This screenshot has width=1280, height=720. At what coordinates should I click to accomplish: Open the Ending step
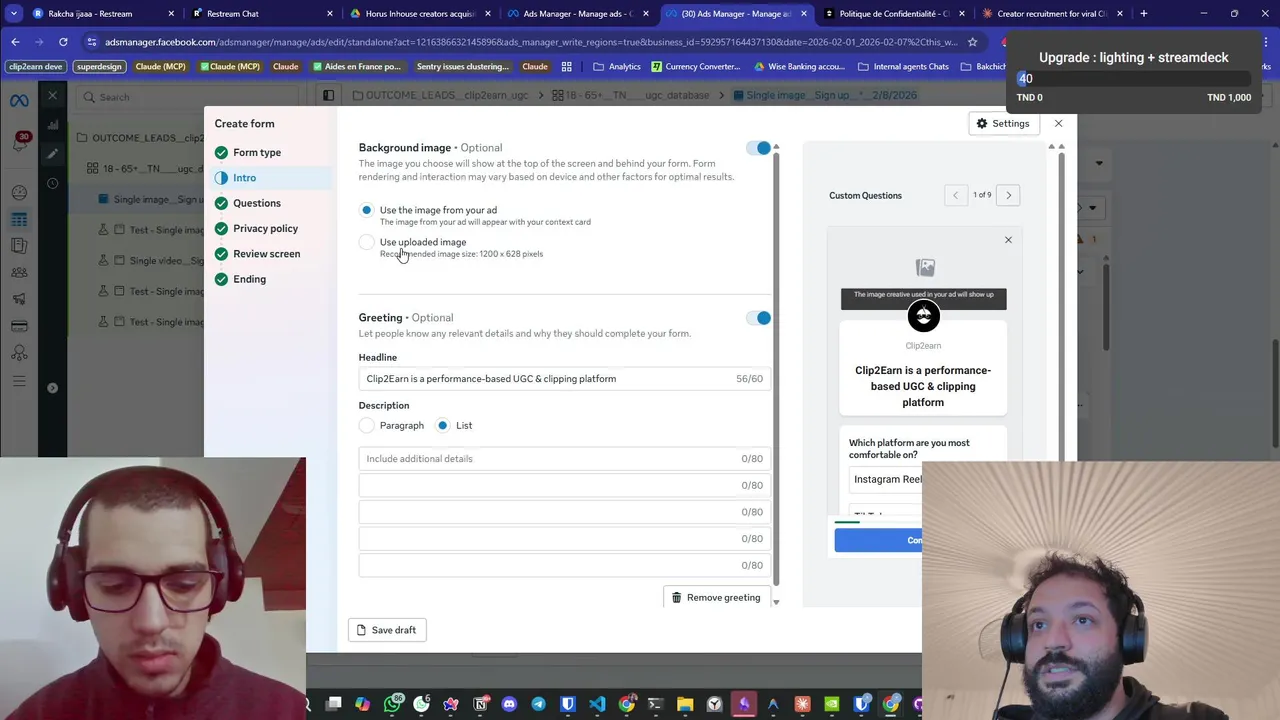249,279
